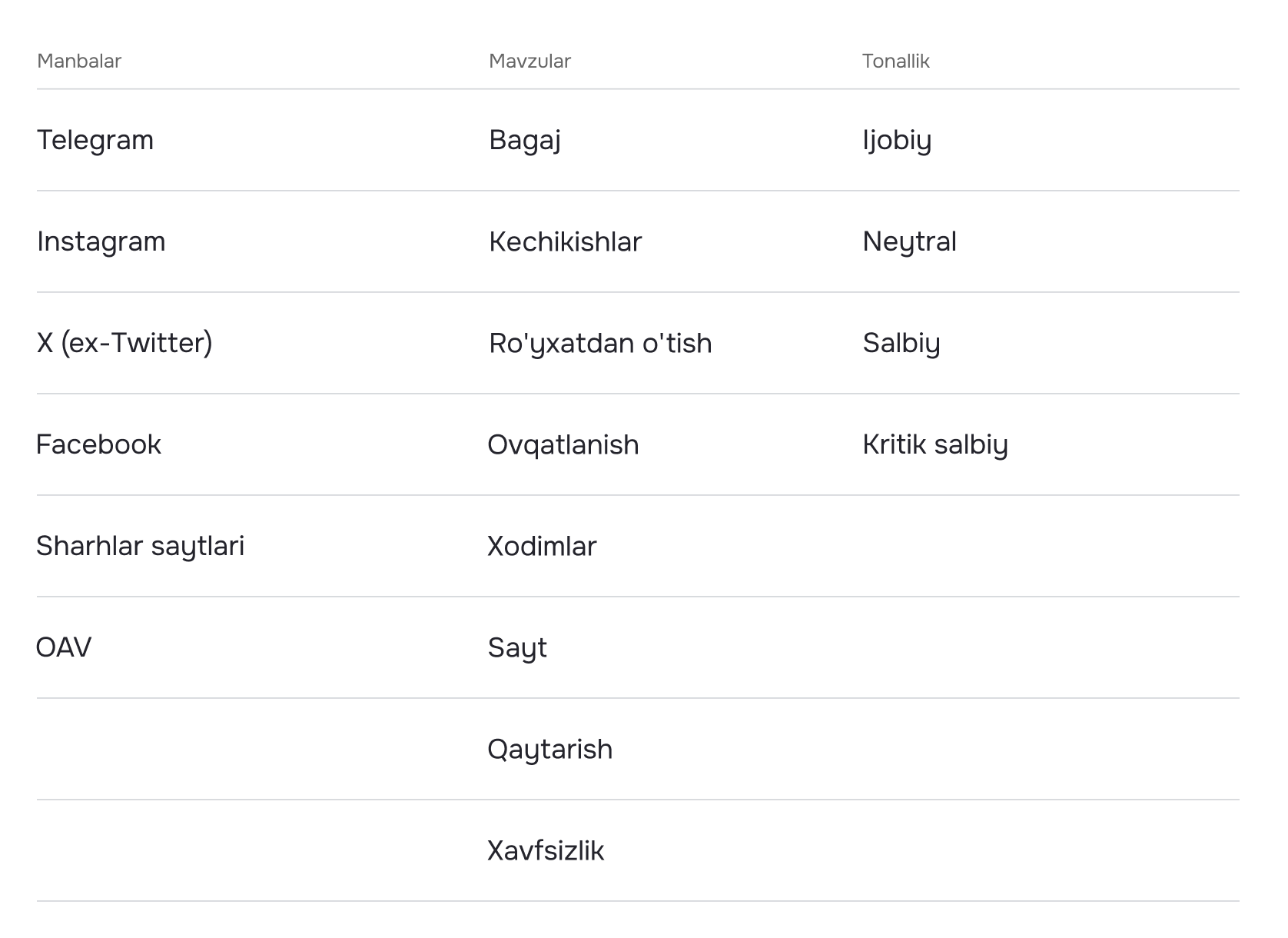Select the Qaytarish topic
The image size is (1288, 938).
coord(550,749)
